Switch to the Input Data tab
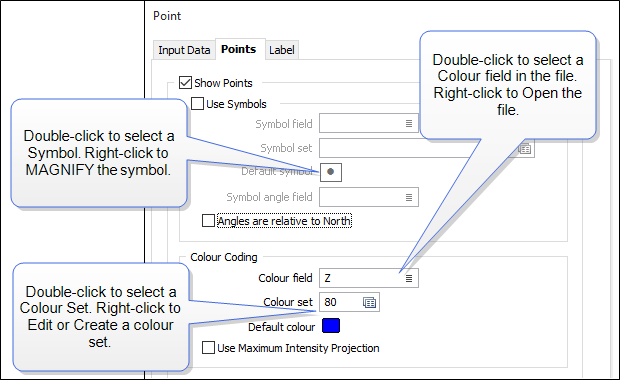Viewport: 620px width, 380px height. coord(184,50)
